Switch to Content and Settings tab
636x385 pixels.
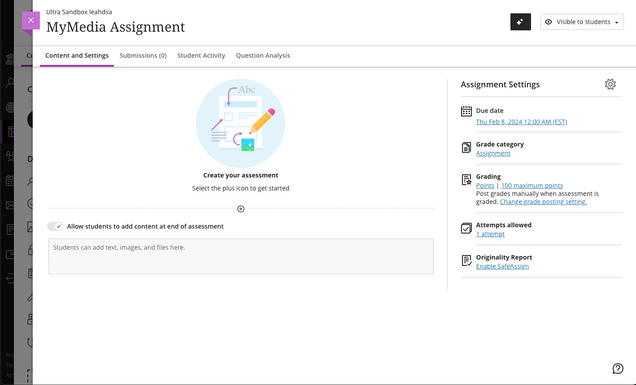click(77, 56)
